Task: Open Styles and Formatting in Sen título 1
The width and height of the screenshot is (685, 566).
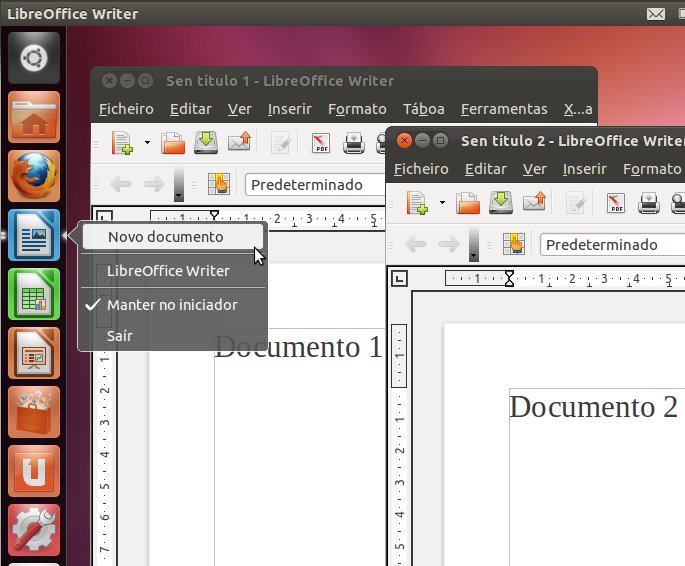Action: coord(219,184)
